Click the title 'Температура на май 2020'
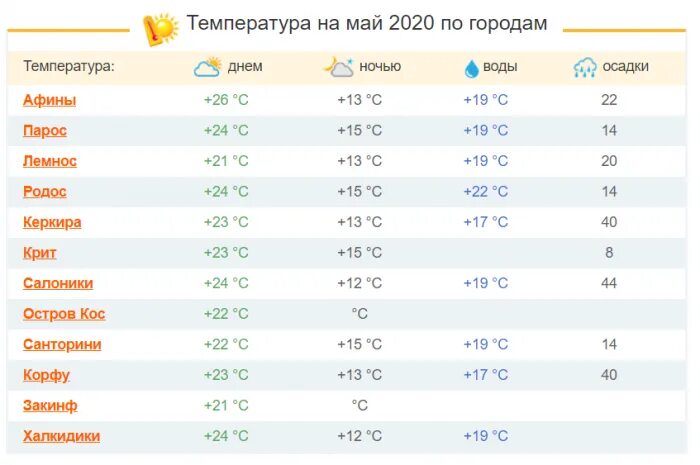 point(367,23)
